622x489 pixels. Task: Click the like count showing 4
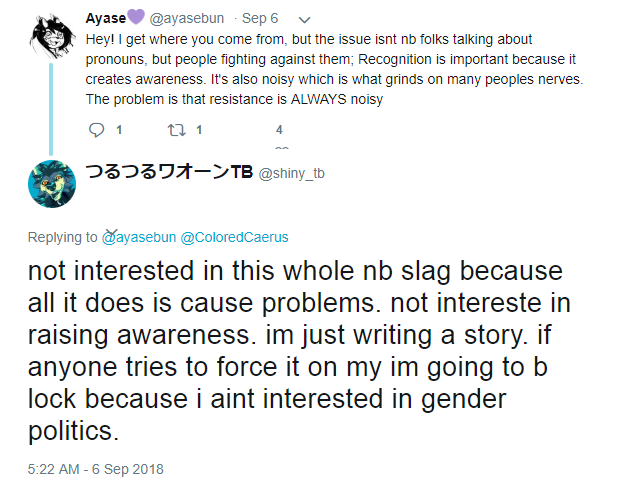tap(279, 130)
